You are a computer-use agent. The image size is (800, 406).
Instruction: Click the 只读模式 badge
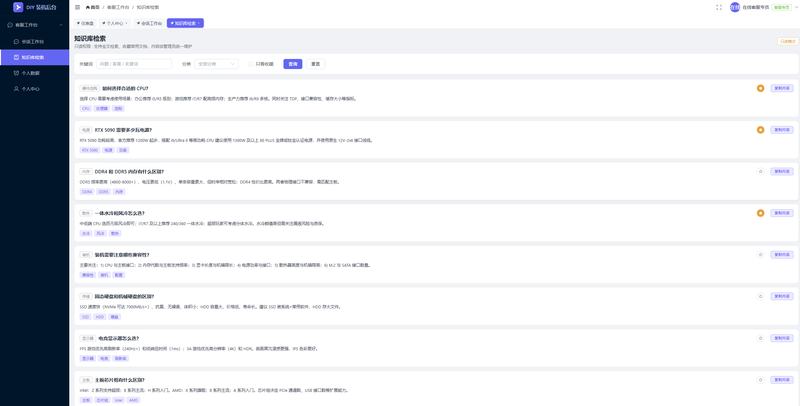788,41
